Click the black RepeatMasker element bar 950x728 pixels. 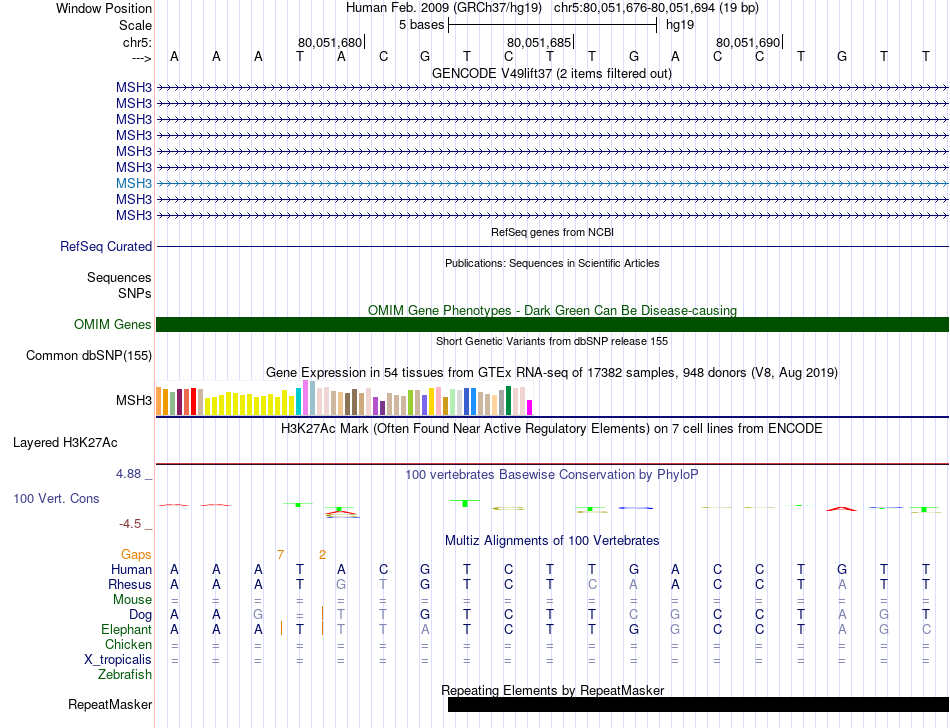pyautogui.click(x=697, y=705)
